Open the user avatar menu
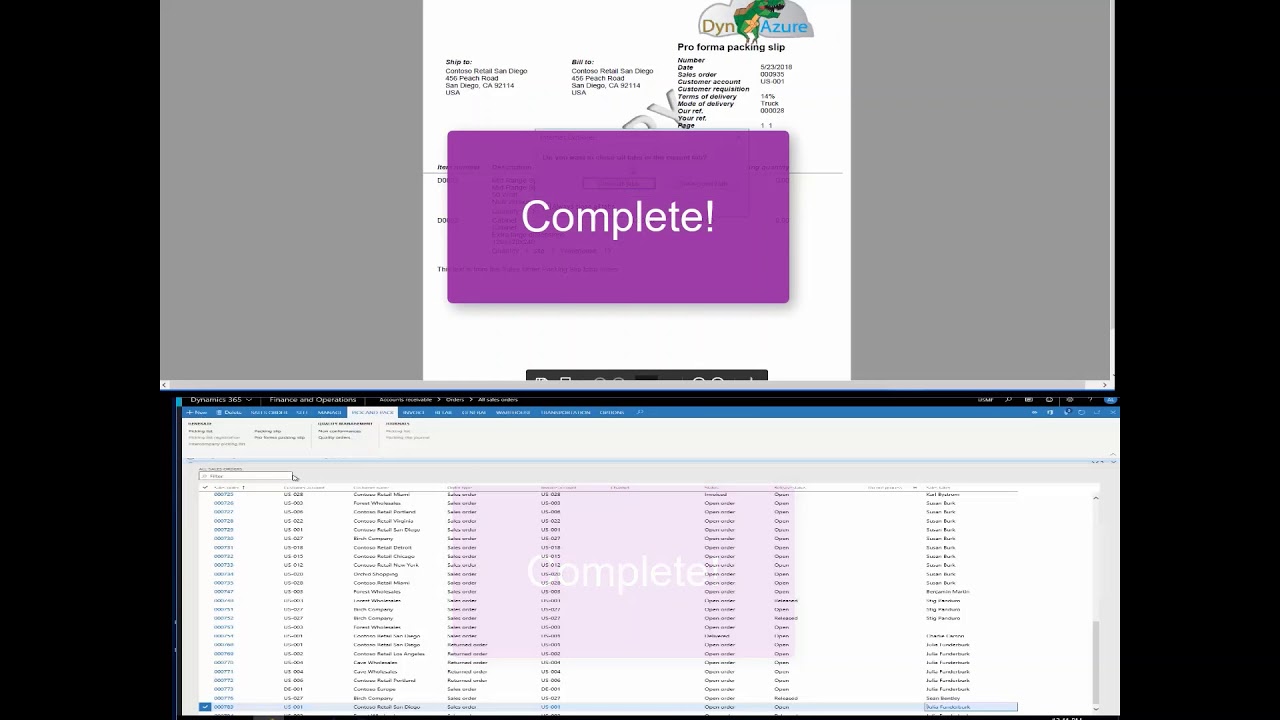This screenshot has height=720, width=1280. (1110, 400)
